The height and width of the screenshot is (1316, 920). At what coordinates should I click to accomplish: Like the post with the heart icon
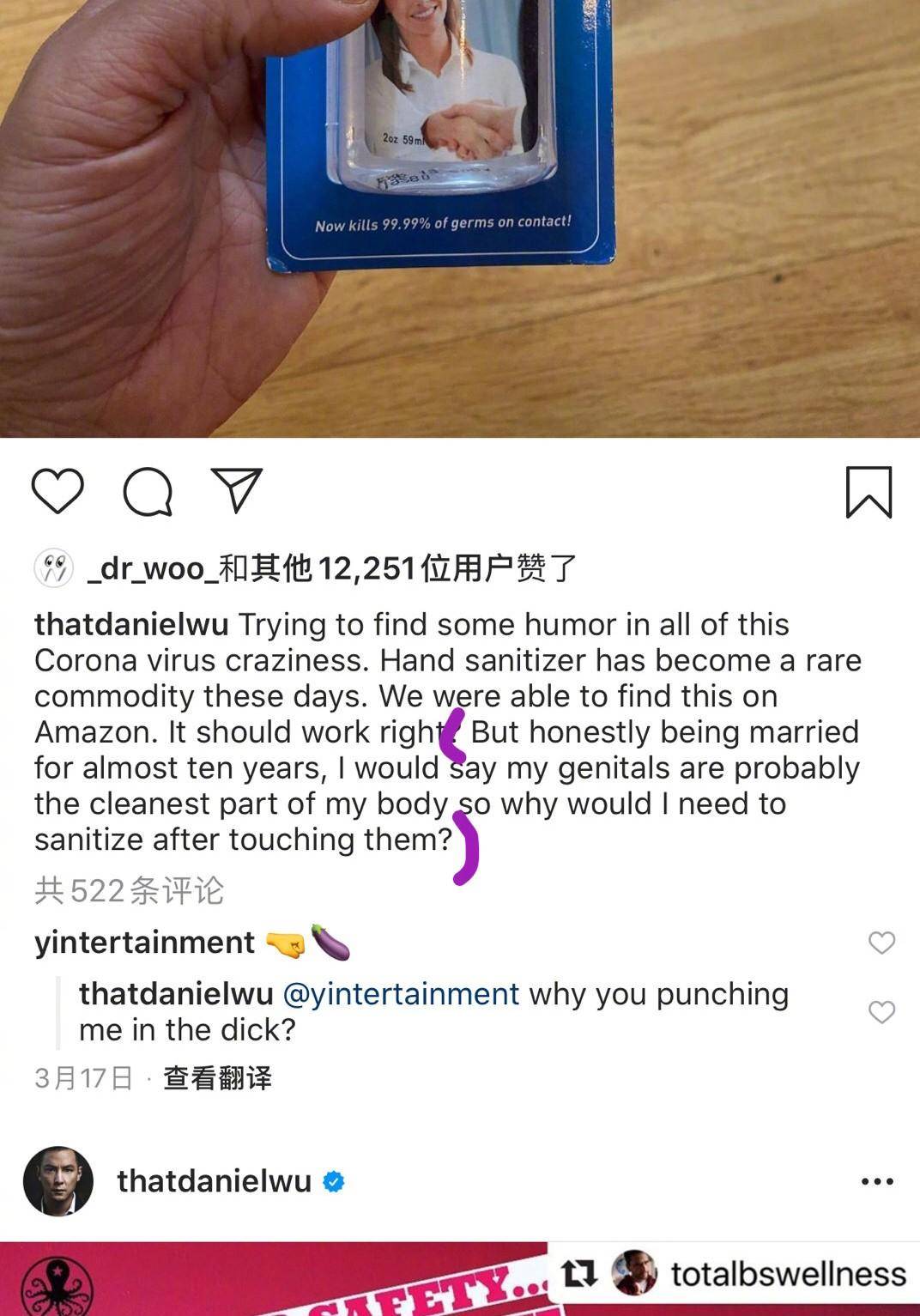coord(57,491)
